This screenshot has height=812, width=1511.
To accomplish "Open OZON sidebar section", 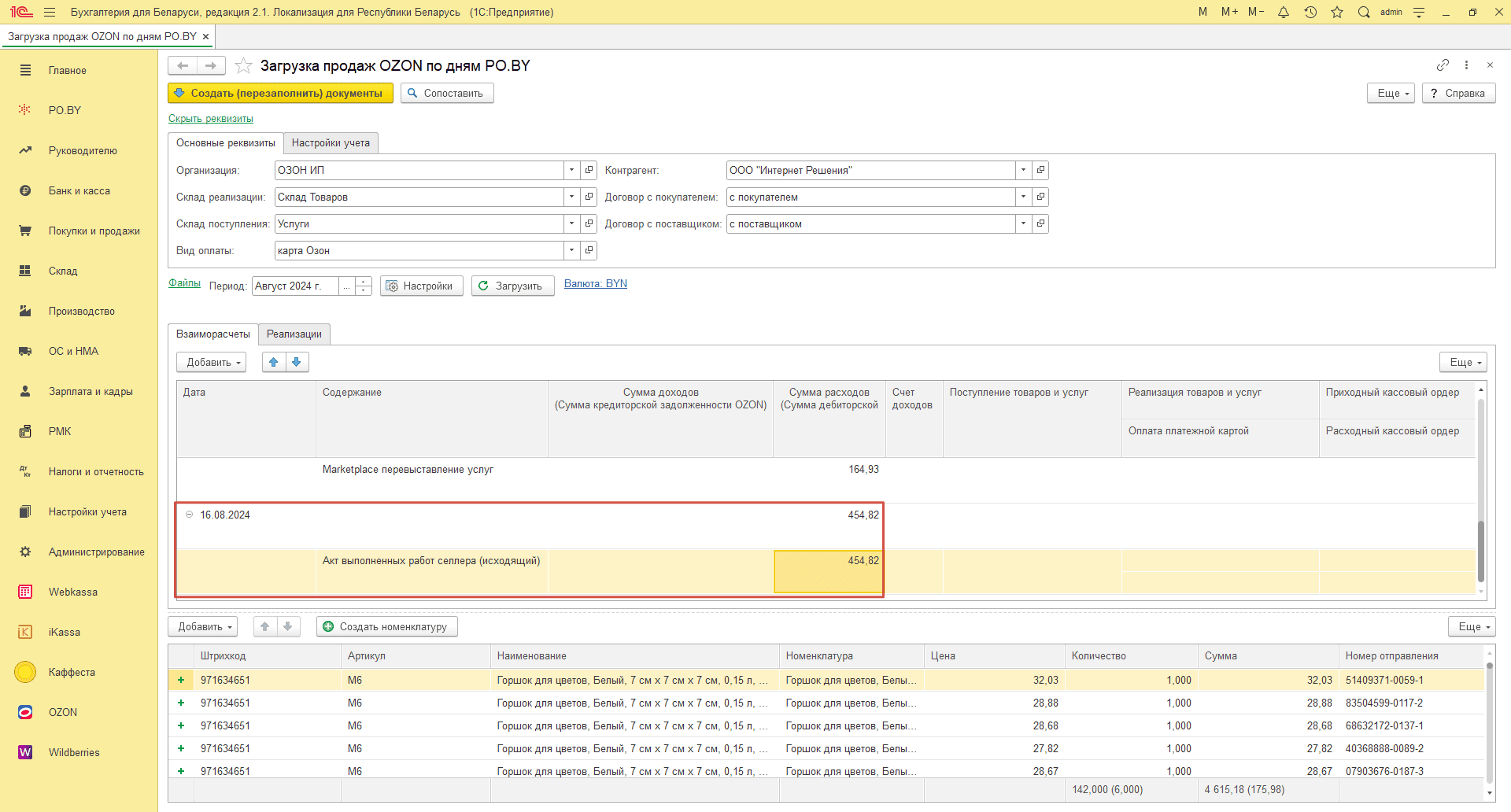I will pos(63,713).
